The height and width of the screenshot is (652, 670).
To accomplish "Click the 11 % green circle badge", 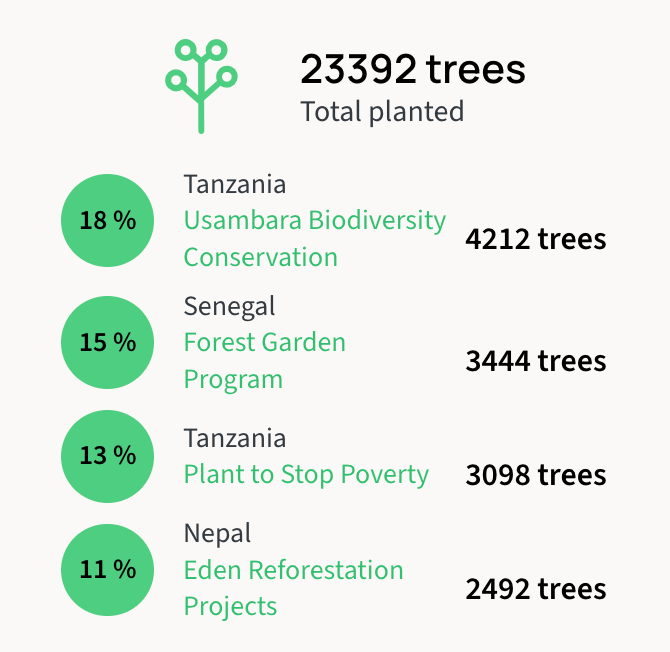I will point(108,570).
